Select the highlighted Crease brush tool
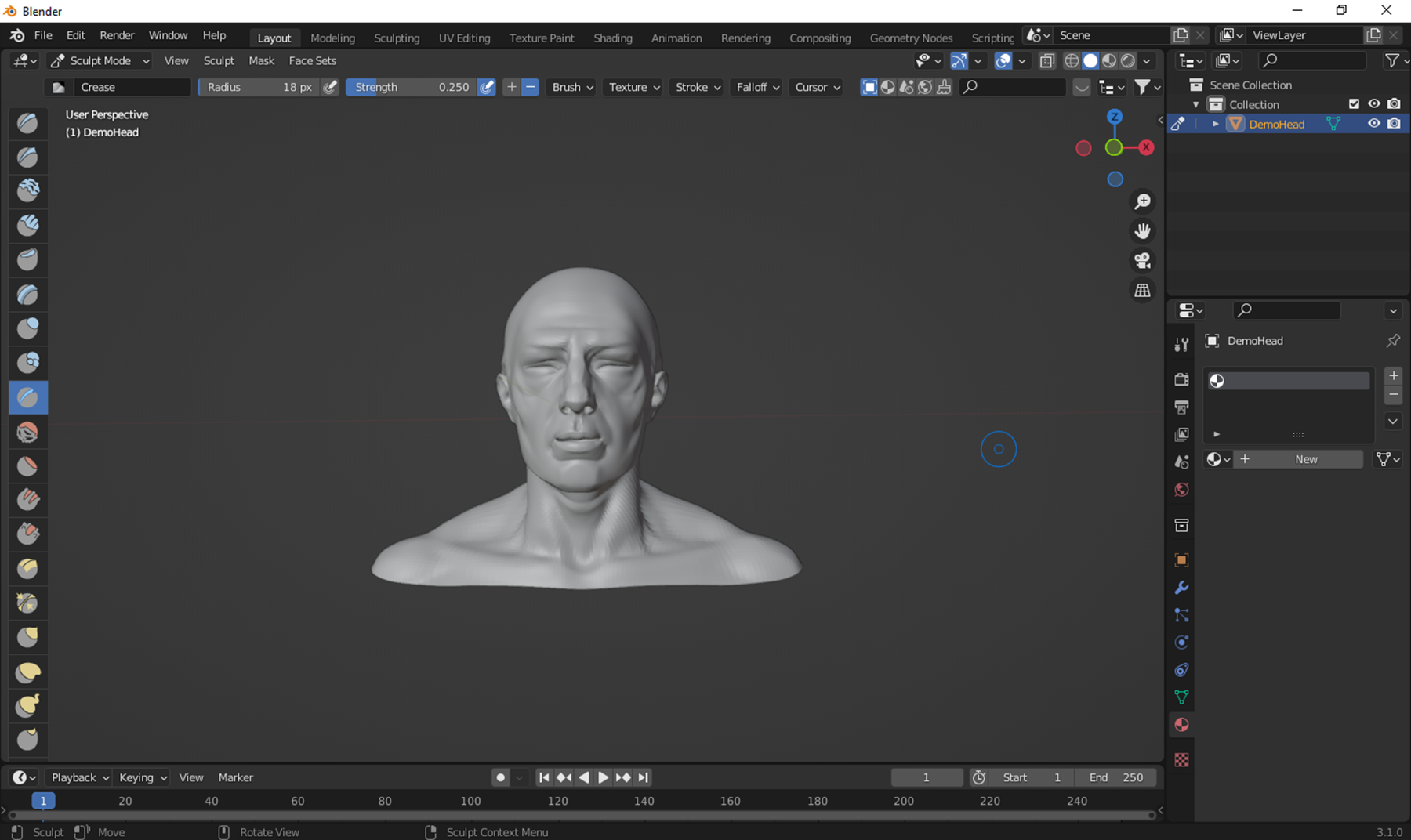 tap(28, 397)
